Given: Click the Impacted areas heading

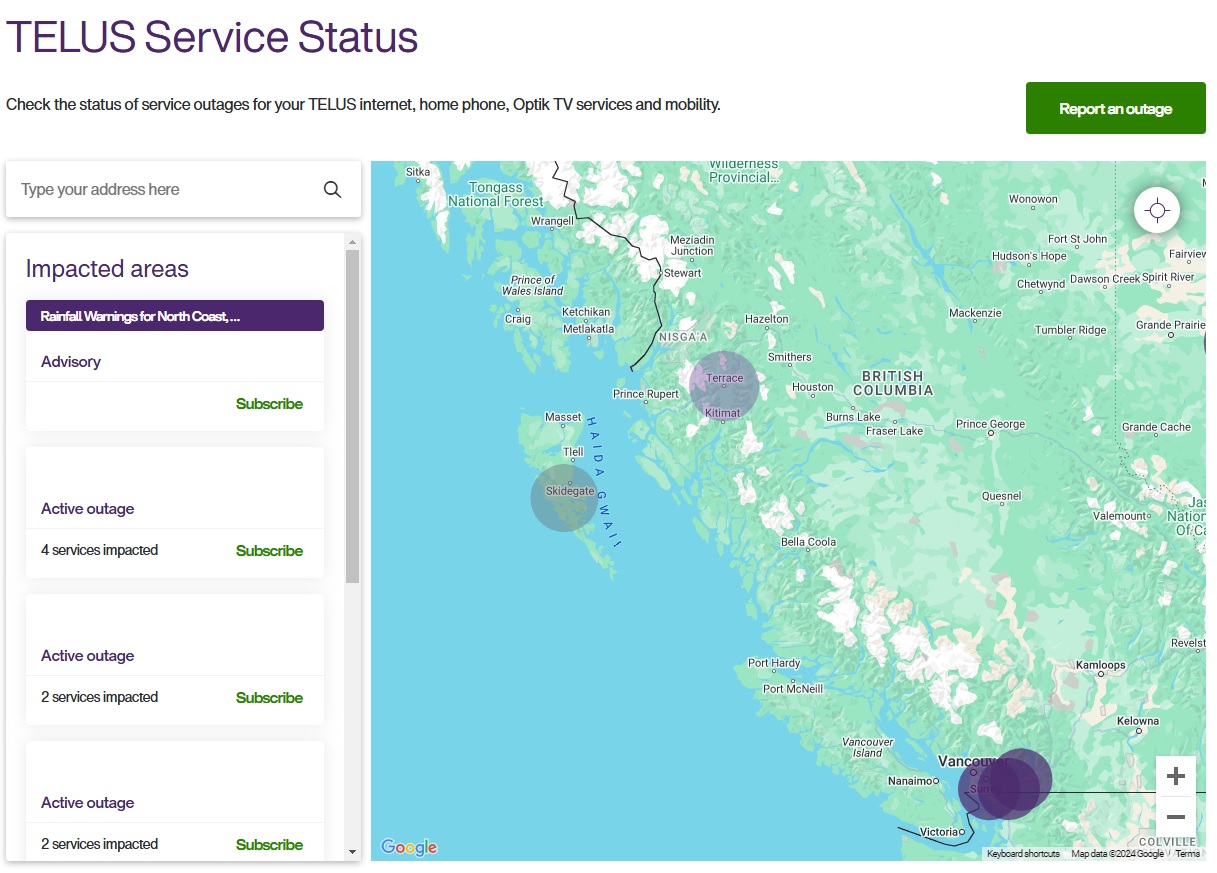Looking at the screenshot, I should pos(107,269).
